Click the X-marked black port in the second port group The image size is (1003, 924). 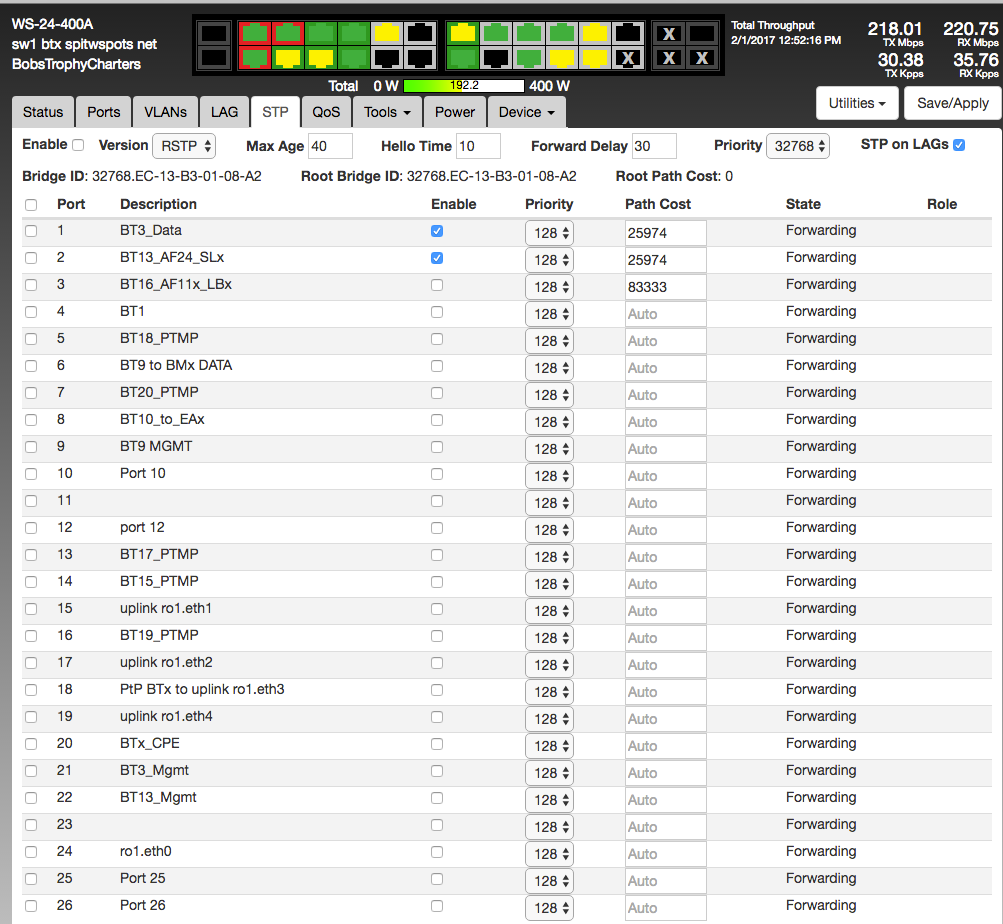627,58
